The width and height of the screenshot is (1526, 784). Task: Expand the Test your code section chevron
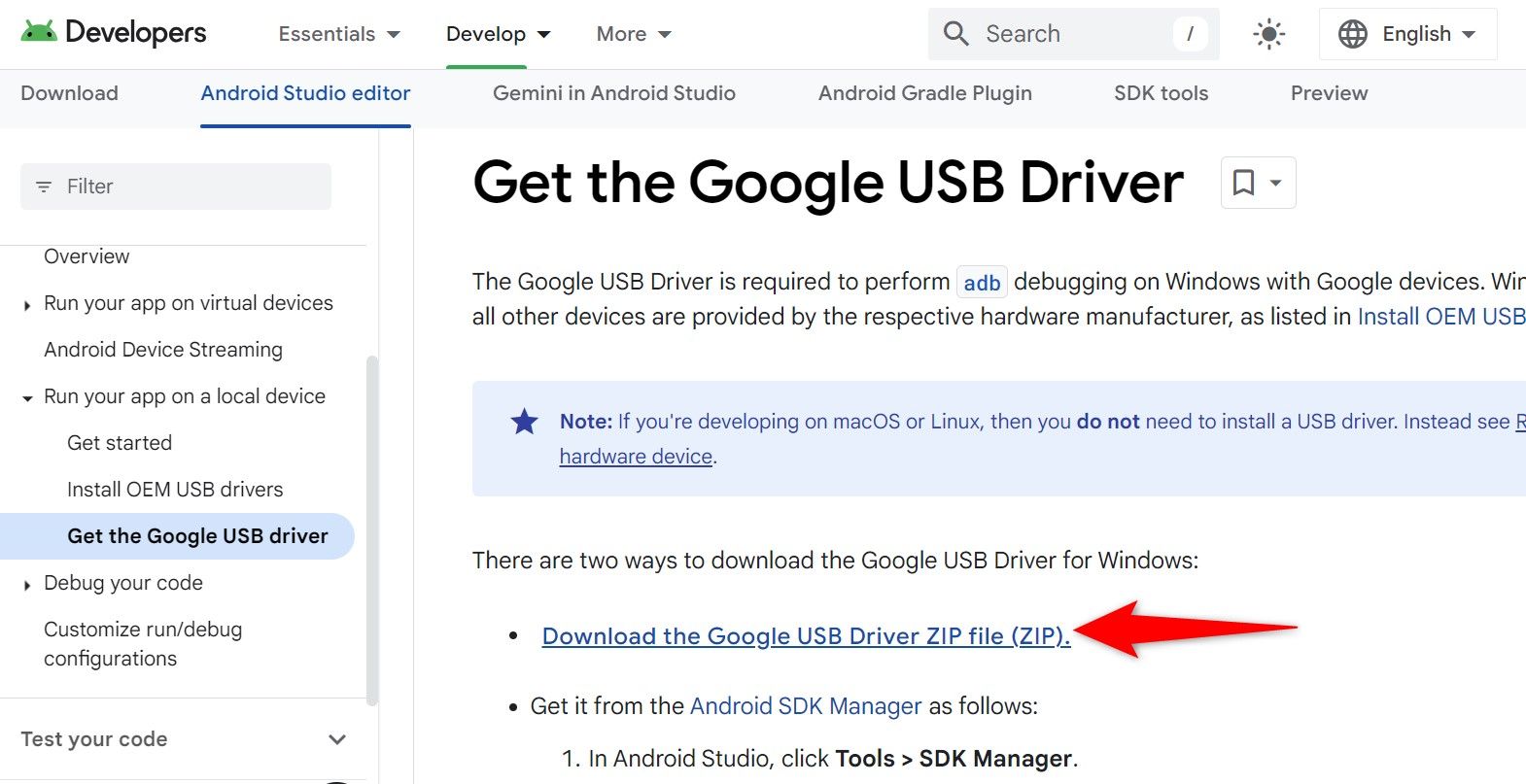[337, 739]
